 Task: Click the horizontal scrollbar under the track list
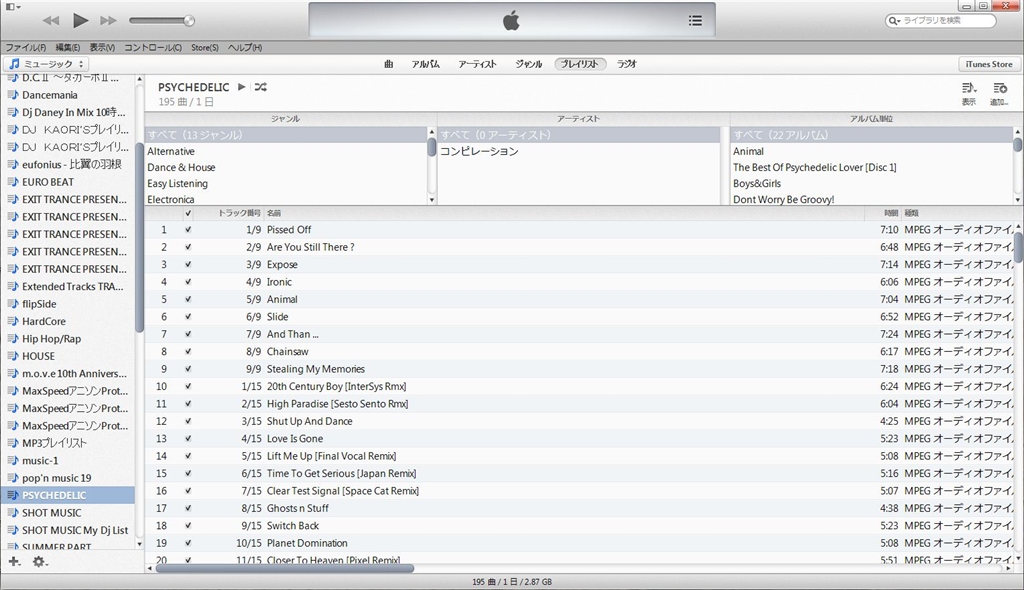[285, 568]
